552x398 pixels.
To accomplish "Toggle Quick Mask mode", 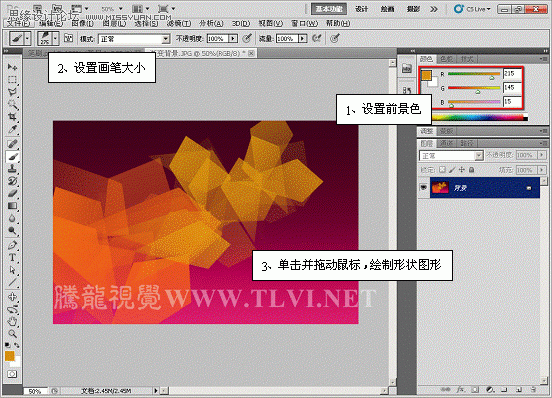I will coord(12,374).
